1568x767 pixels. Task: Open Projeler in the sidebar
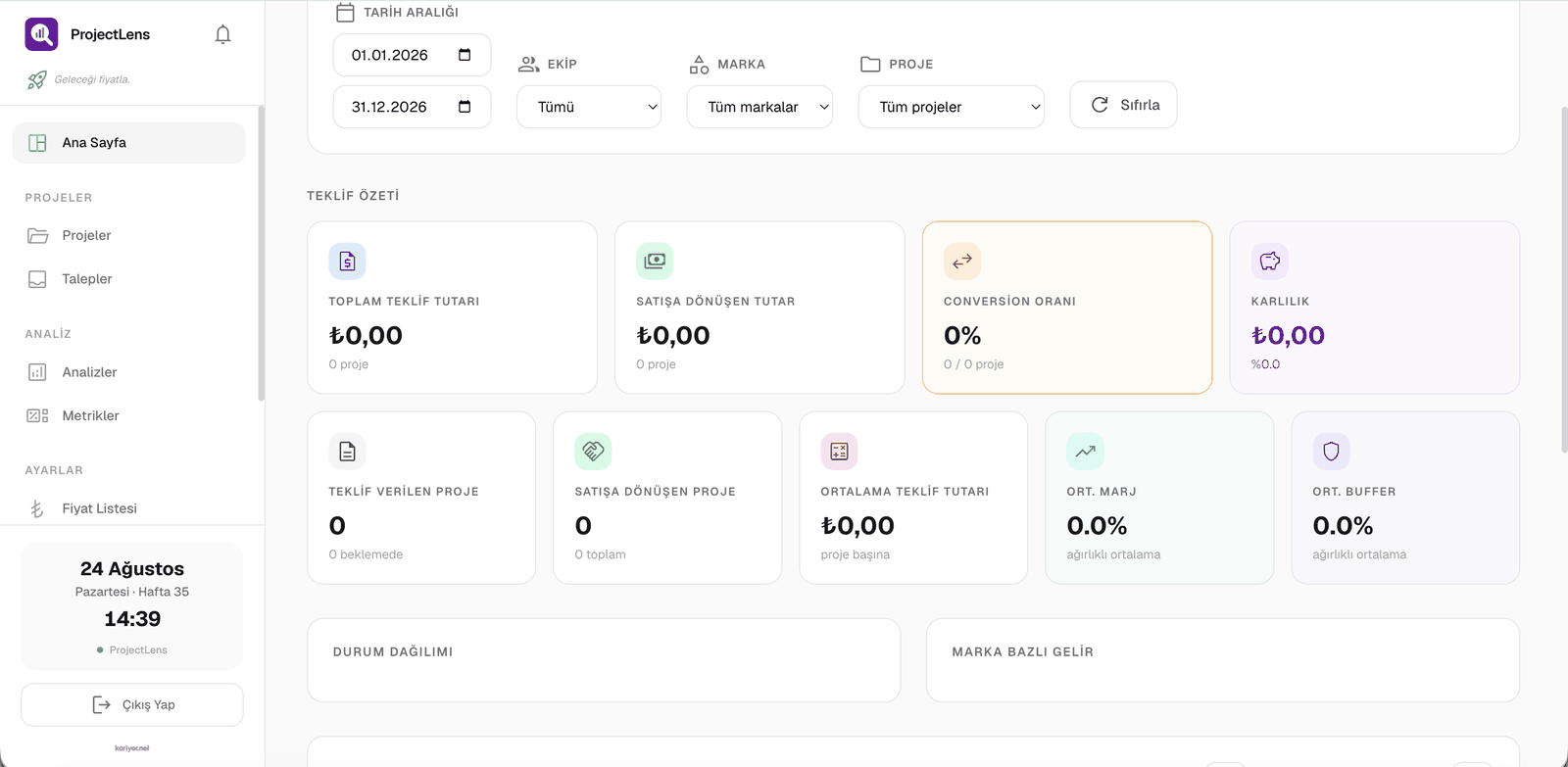(x=129, y=235)
